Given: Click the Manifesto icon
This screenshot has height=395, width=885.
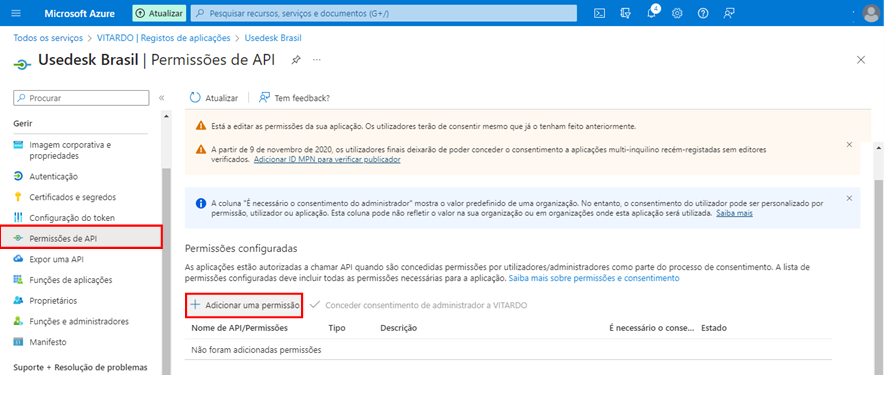Looking at the screenshot, I should (x=18, y=342).
